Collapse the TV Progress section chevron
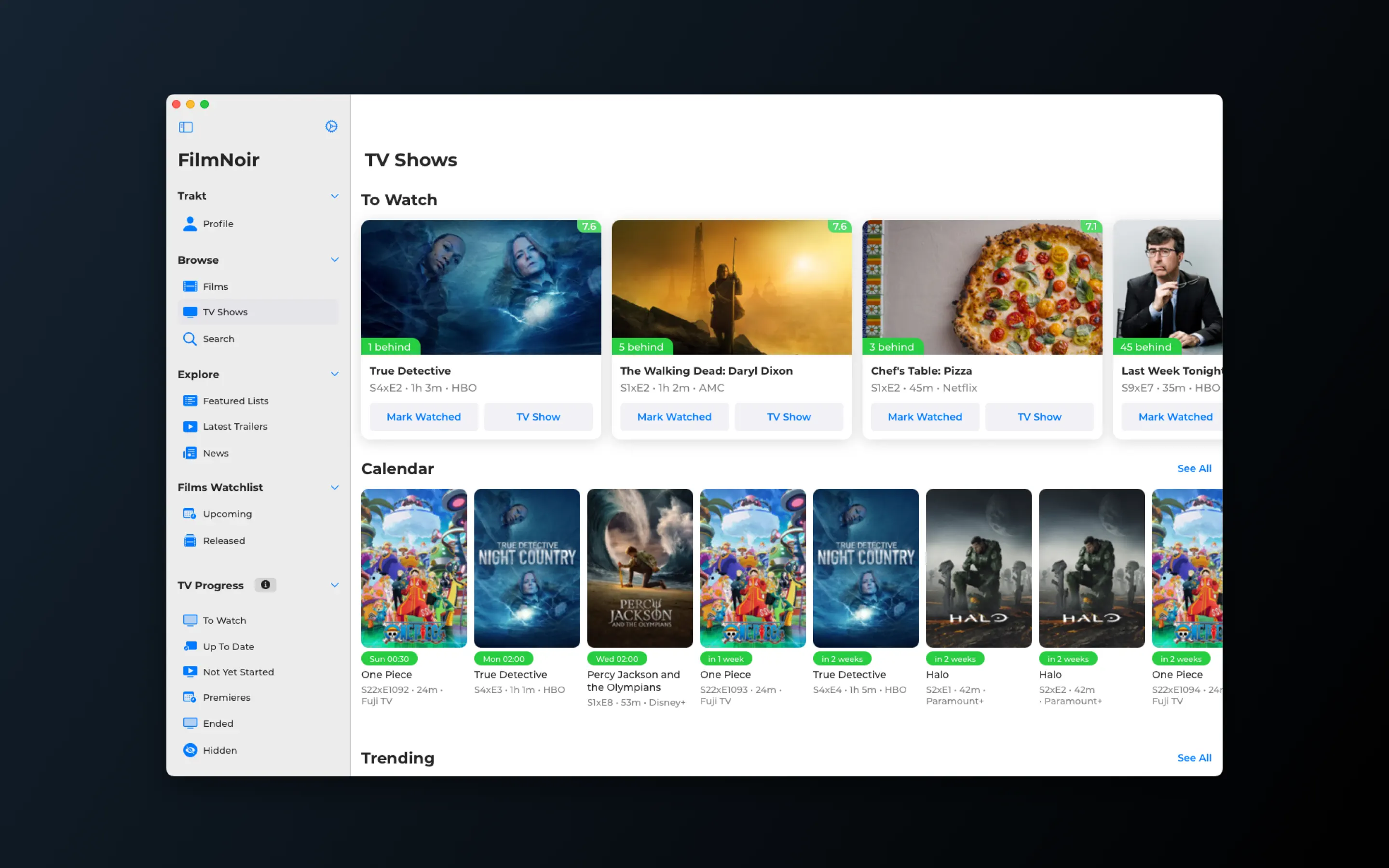 click(335, 585)
